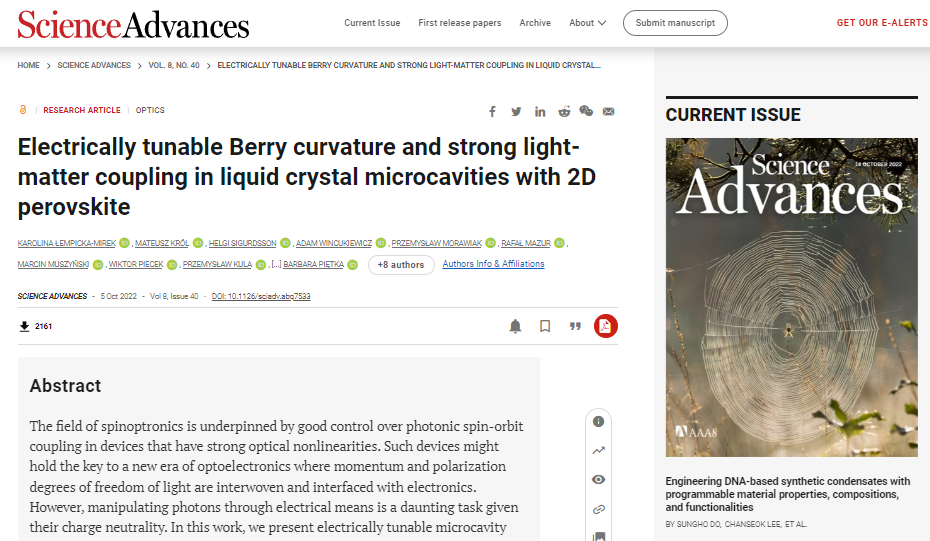Click the WeChat share icon
Image resolution: width=930 pixels, height=541 pixels.
coord(586,111)
